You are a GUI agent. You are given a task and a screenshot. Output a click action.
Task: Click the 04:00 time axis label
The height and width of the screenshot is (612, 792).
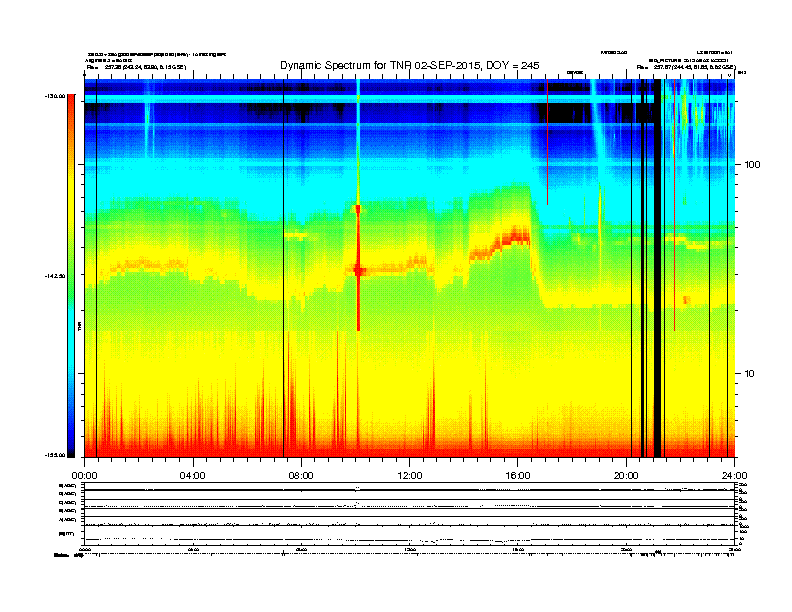(x=193, y=476)
